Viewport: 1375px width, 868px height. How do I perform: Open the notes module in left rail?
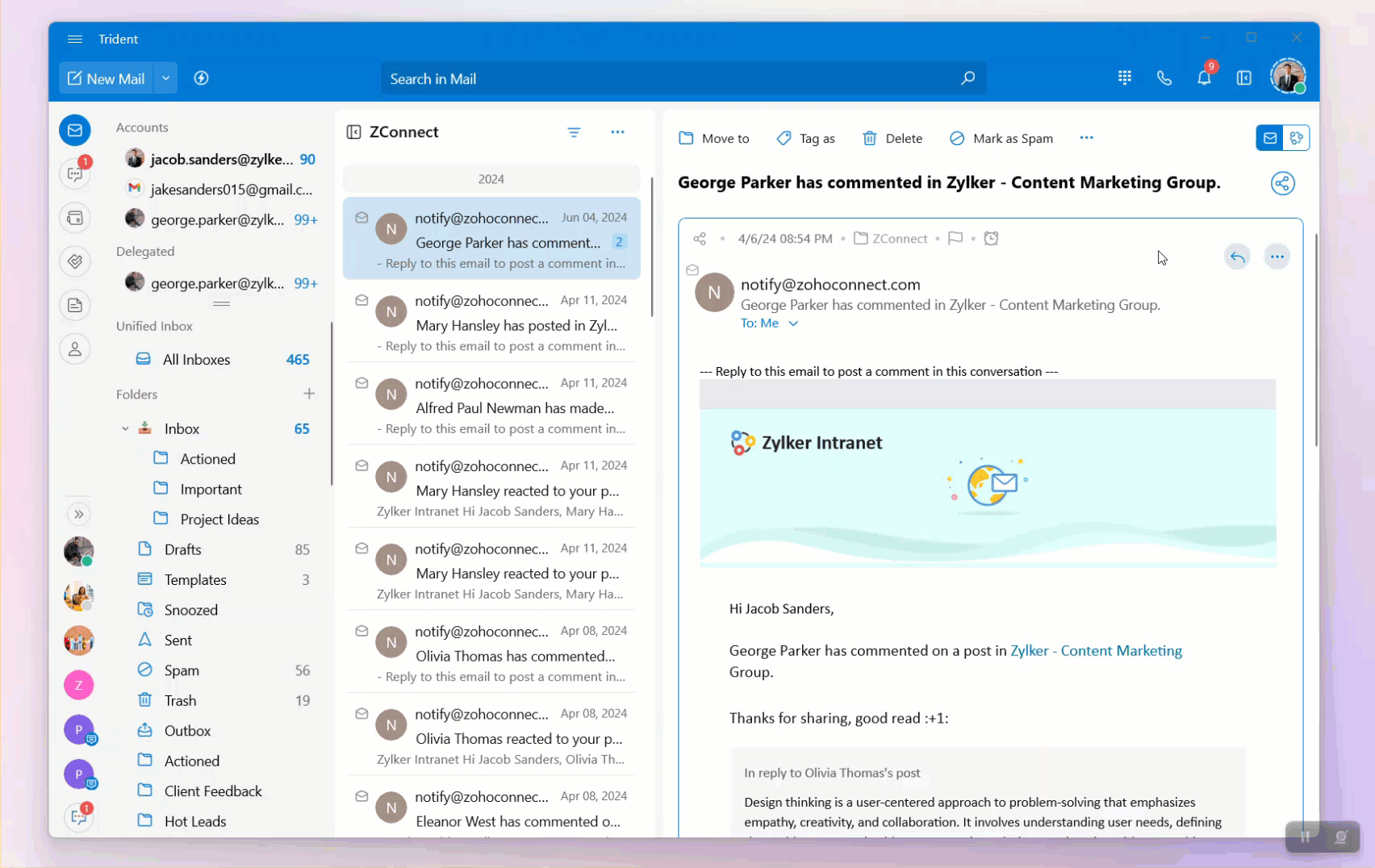tap(75, 305)
